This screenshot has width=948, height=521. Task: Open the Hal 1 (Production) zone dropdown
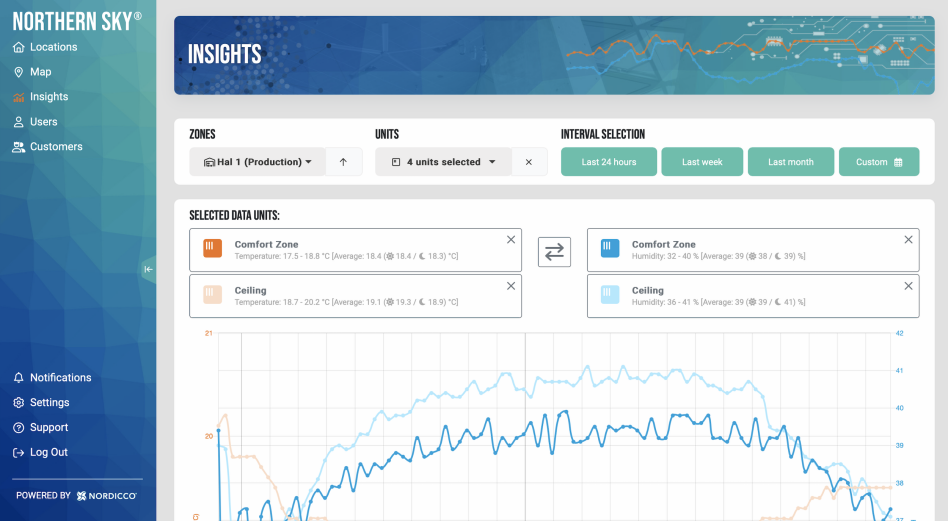(x=258, y=162)
